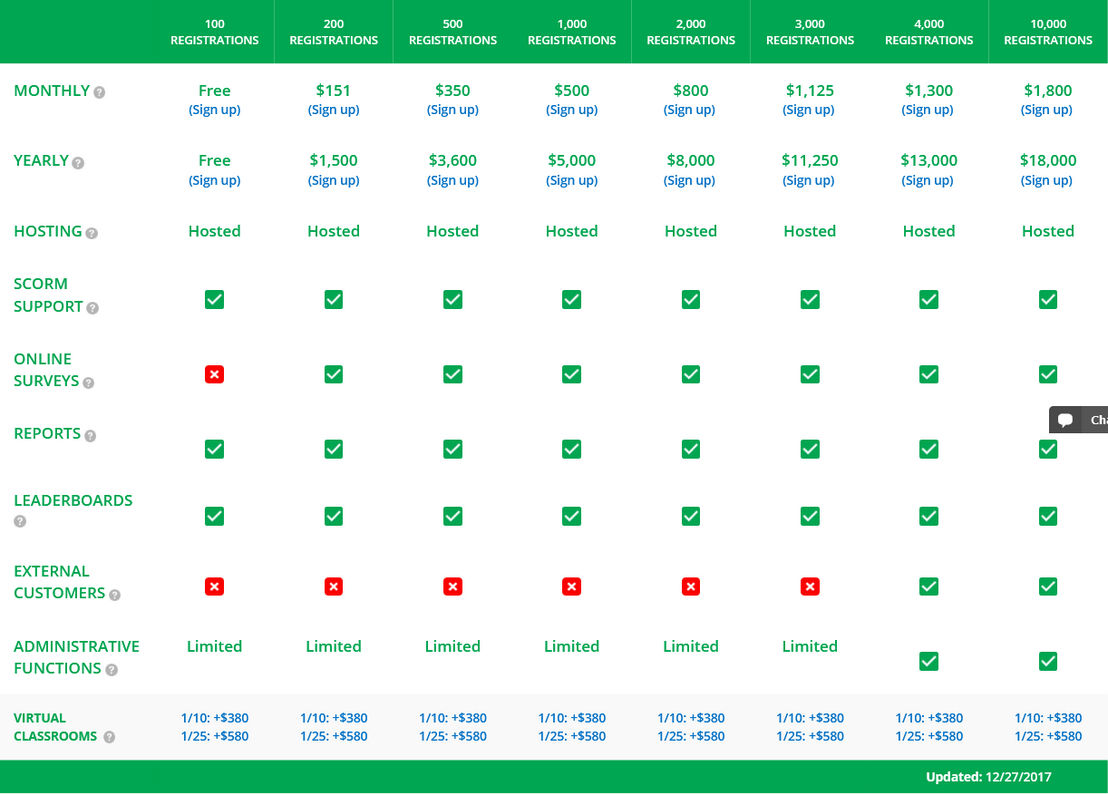The image size is (1108, 794).
Task: Click Leaderboards checkmark for 4,000 registrations
Action: (x=929, y=516)
